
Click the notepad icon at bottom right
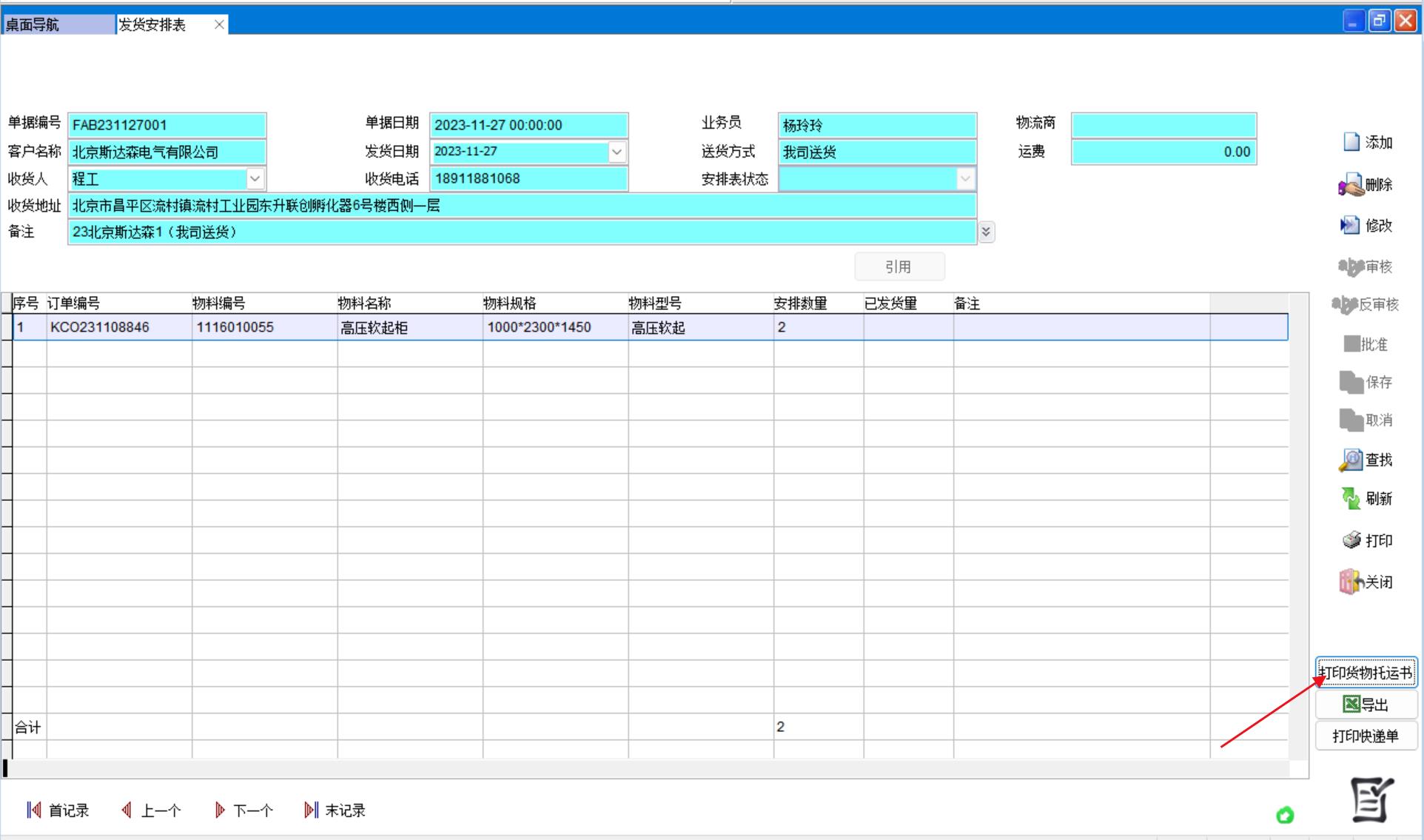click(1371, 799)
